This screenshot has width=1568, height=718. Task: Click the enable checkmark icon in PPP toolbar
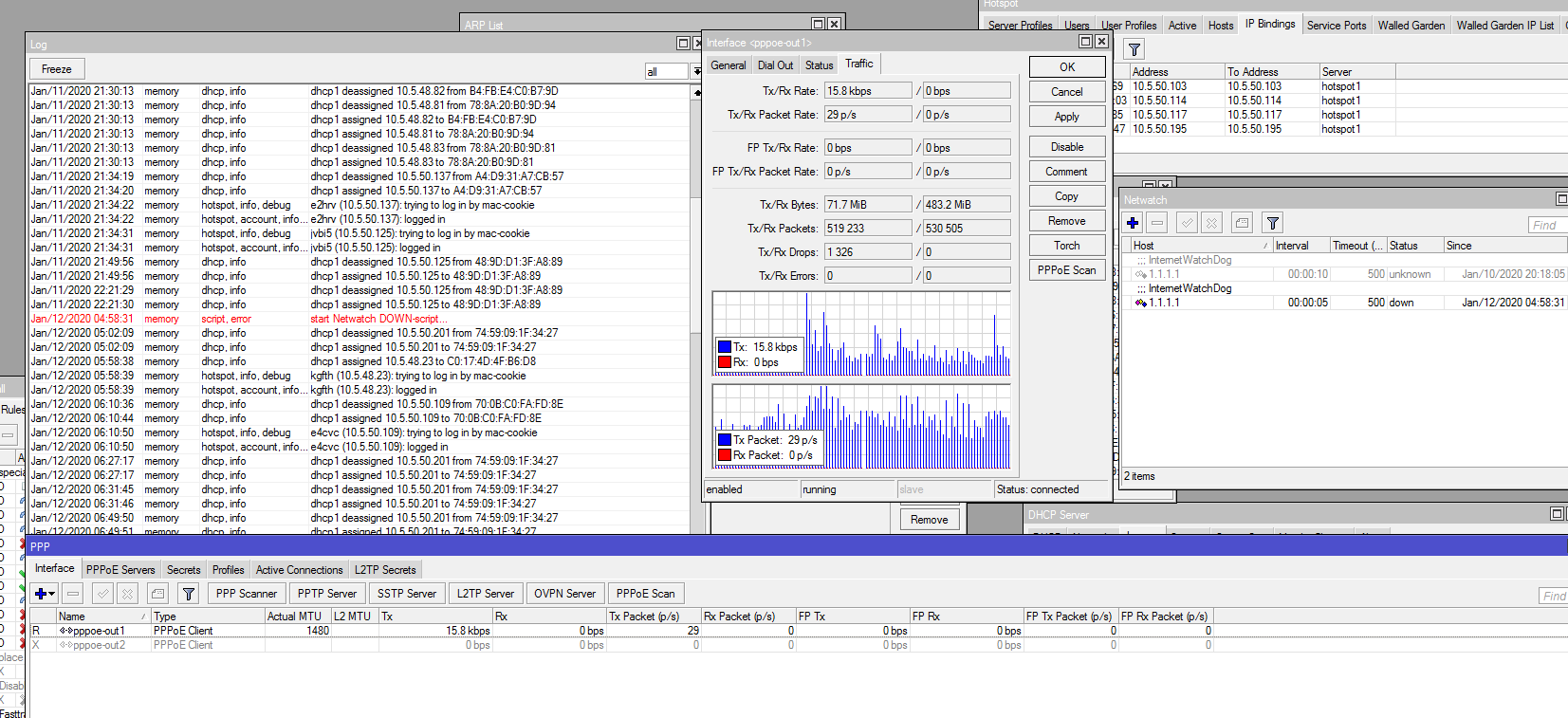(x=103, y=594)
